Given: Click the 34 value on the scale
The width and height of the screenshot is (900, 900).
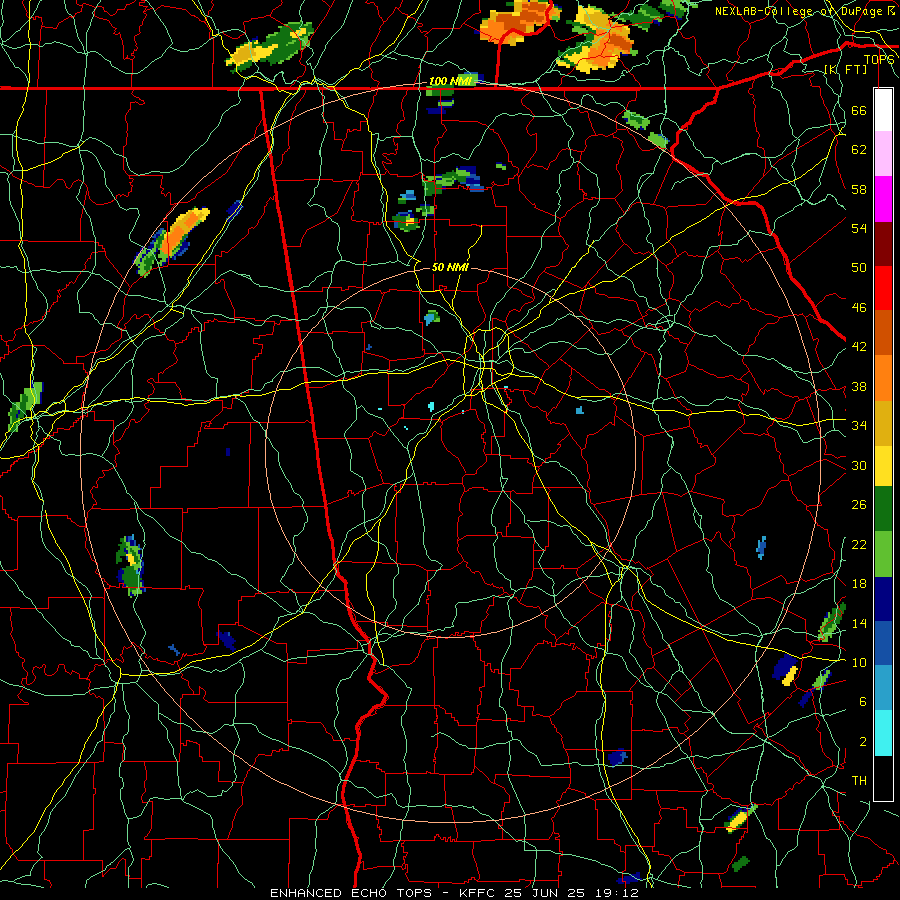Looking at the screenshot, I should tap(859, 425).
